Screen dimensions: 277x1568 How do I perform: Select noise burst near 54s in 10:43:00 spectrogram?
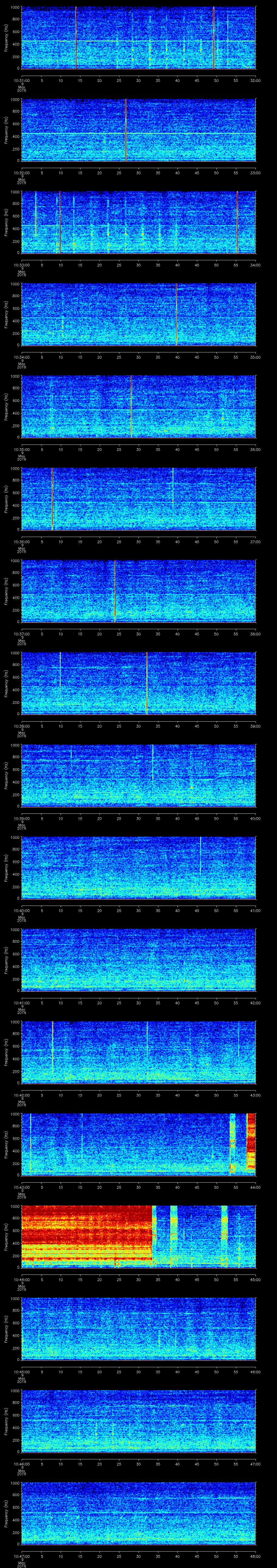(233, 1144)
